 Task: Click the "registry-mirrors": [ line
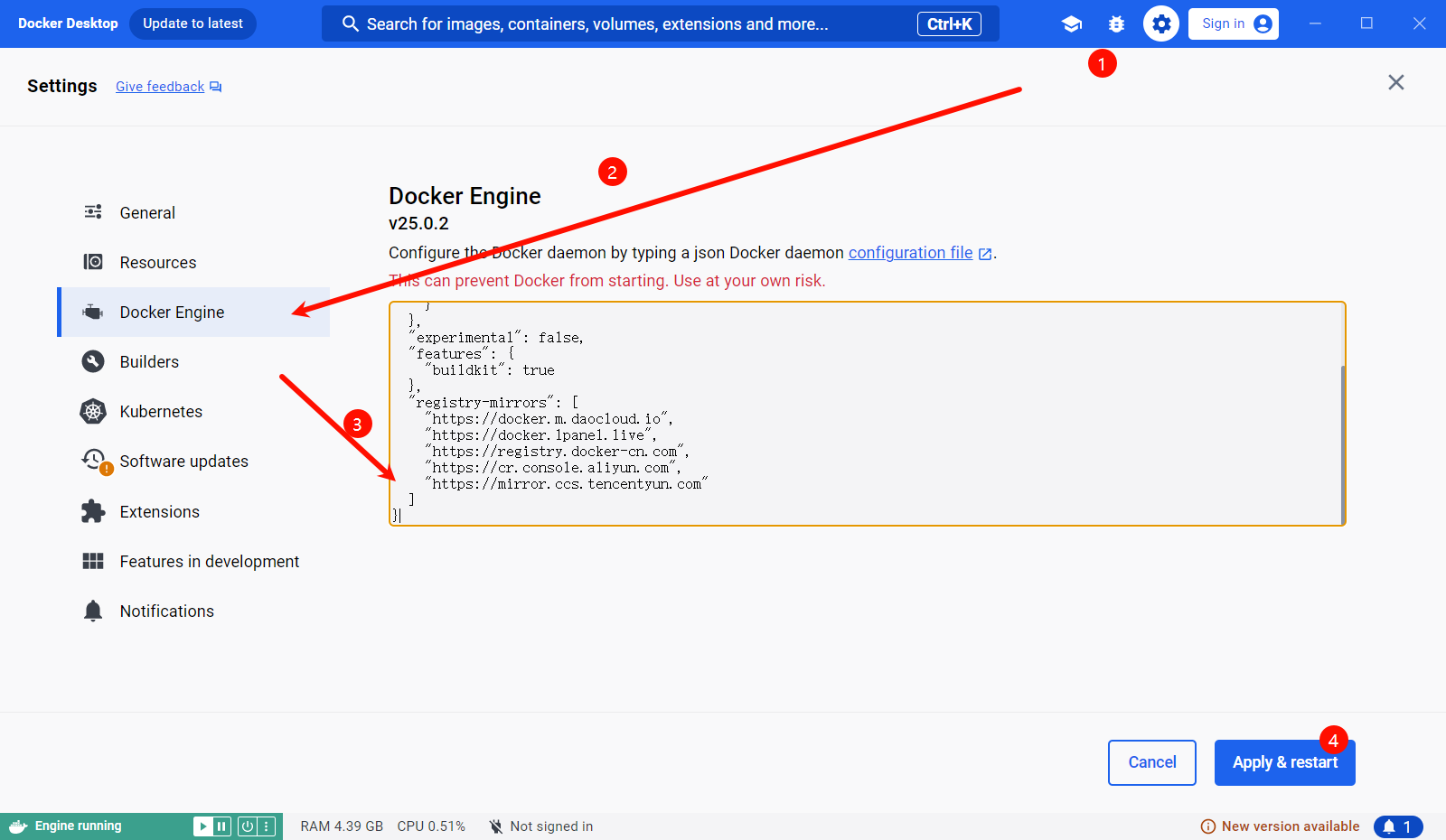pos(493,403)
